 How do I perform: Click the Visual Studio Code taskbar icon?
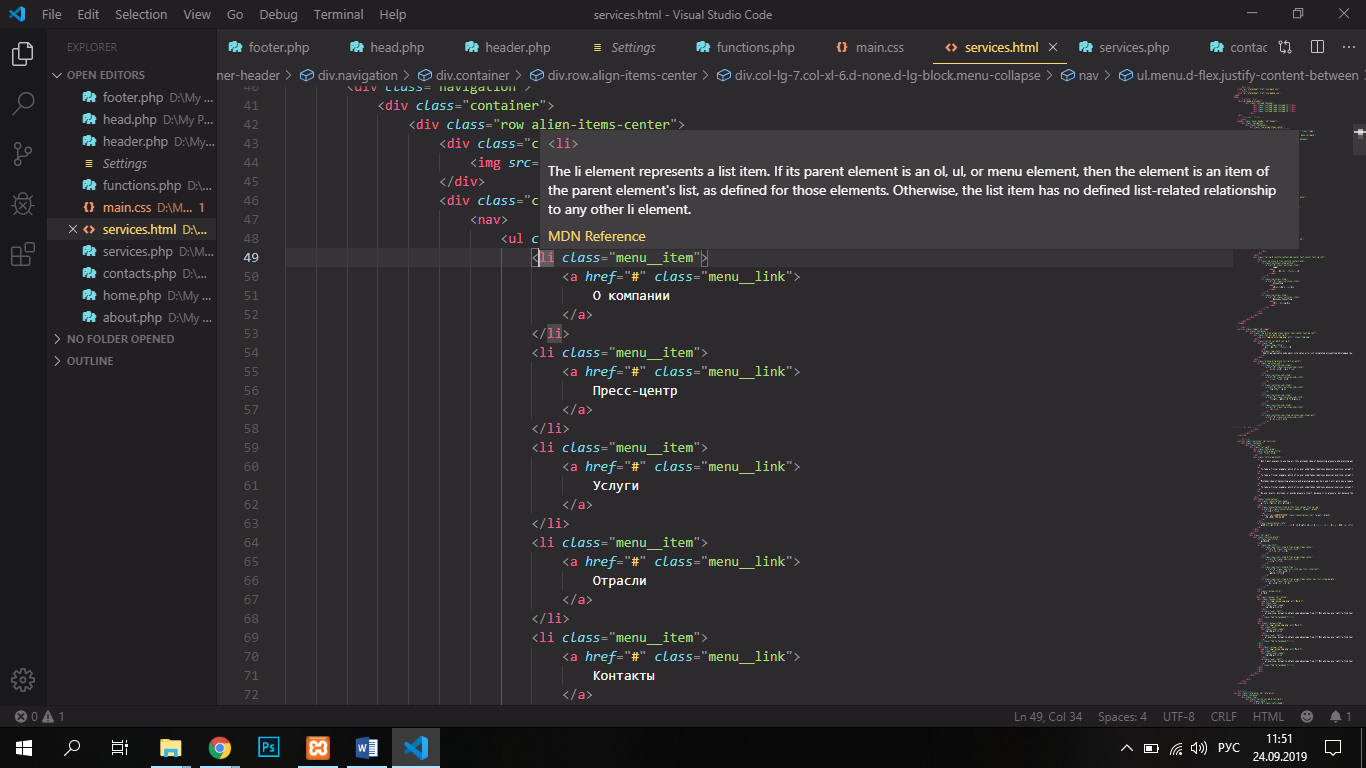tap(416, 748)
